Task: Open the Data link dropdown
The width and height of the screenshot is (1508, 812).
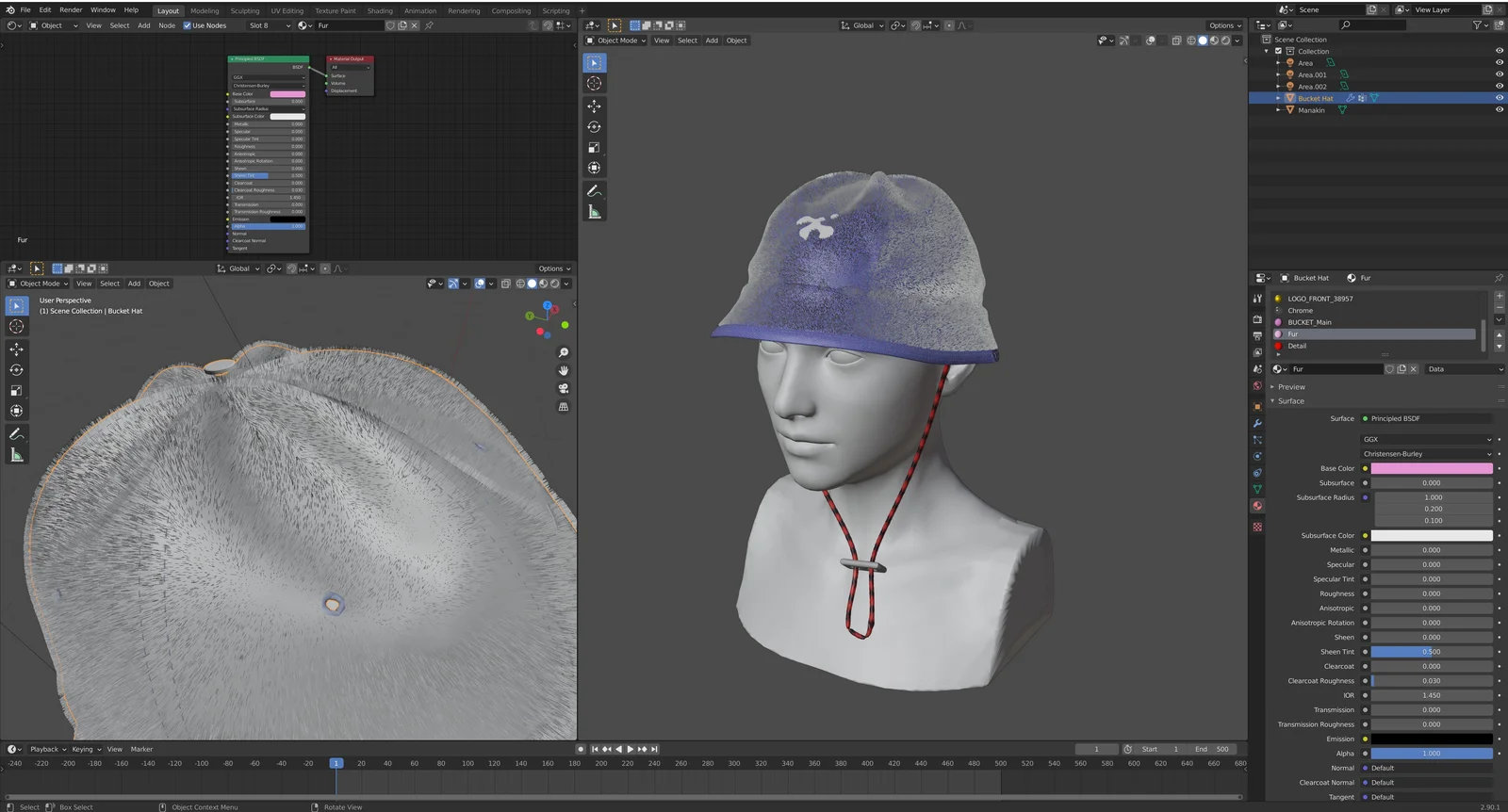Action: (x=1464, y=369)
